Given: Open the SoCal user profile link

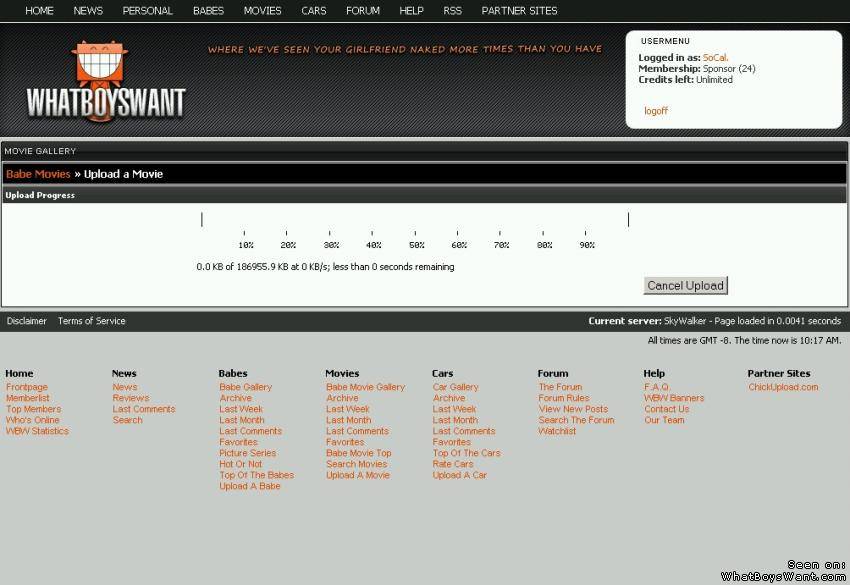Looking at the screenshot, I should [x=714, y=58].
